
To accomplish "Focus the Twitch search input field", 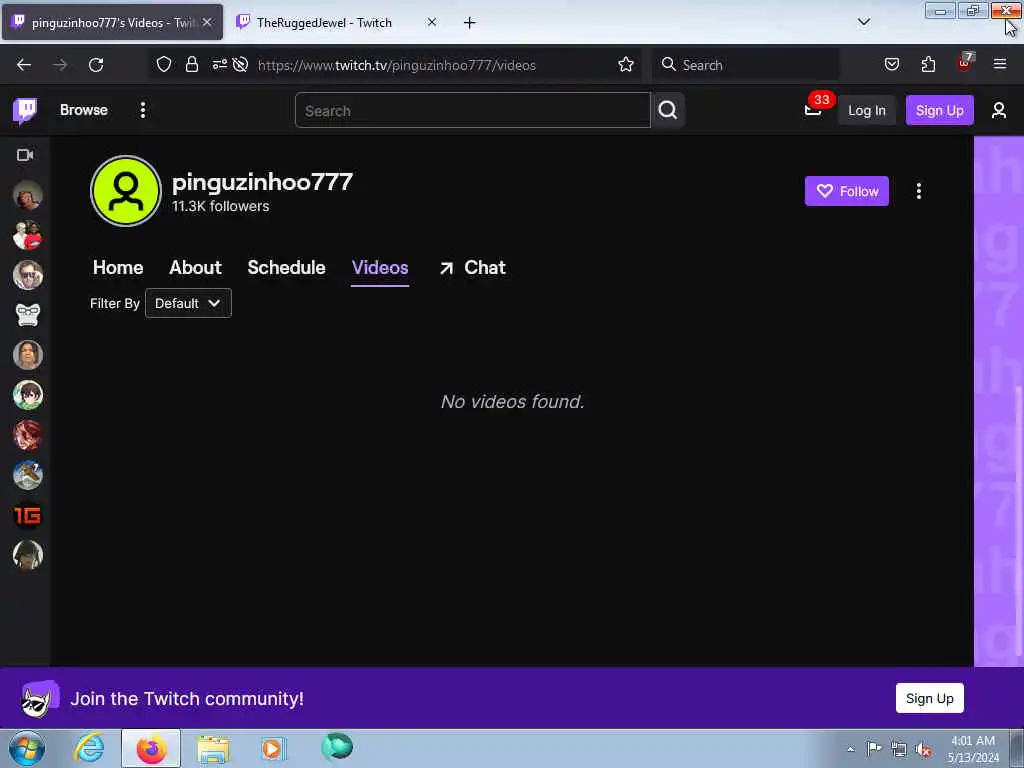I will click(473, 110).
